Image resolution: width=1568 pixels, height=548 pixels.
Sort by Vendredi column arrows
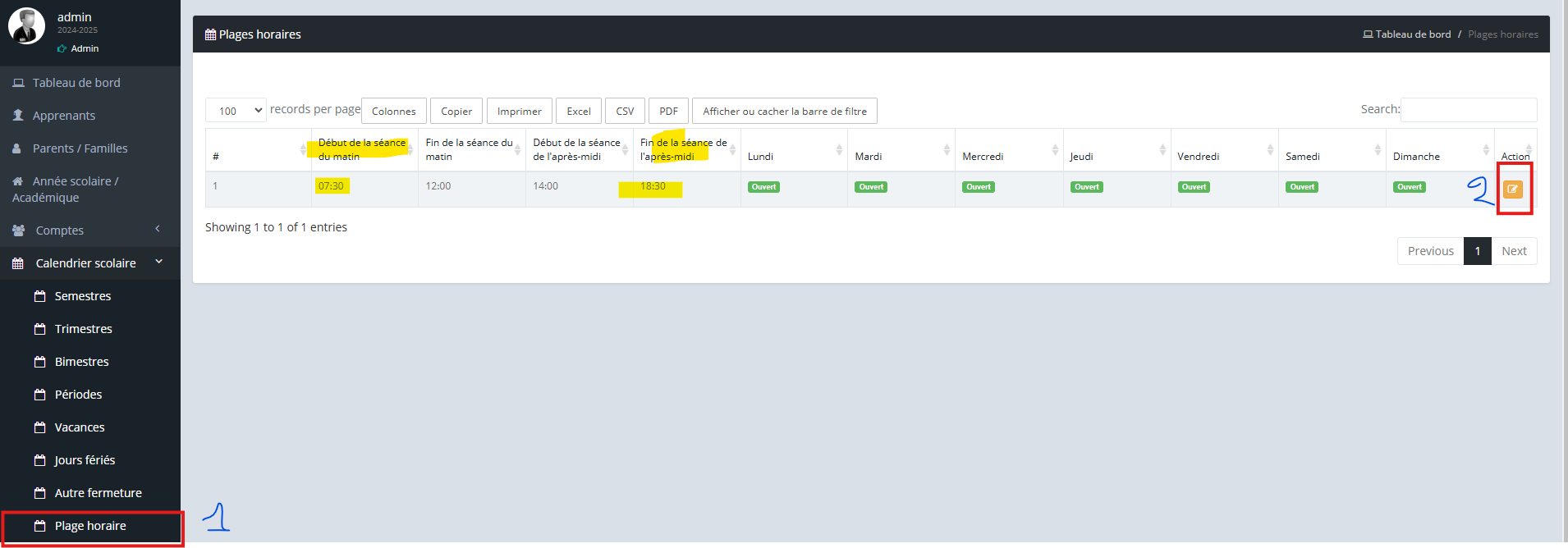click(x=1270, y=149)
